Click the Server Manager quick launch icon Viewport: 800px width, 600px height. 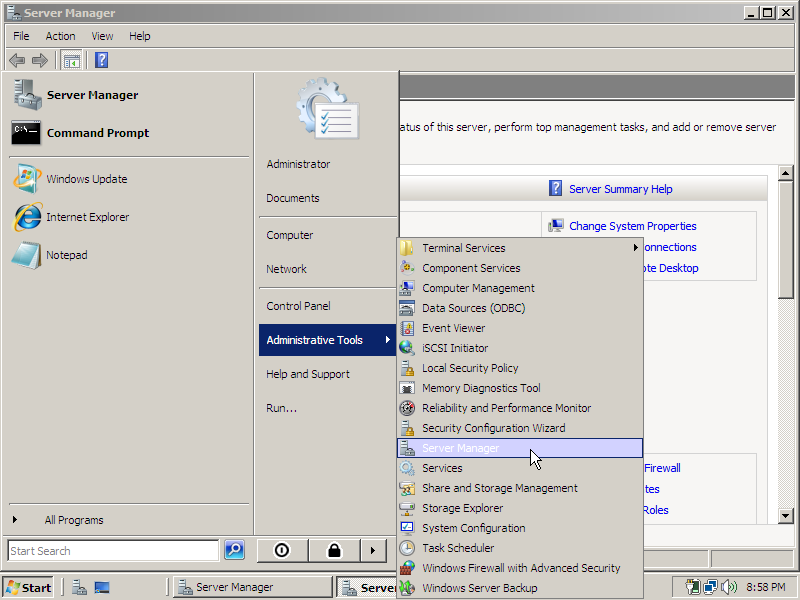(79, 588)
